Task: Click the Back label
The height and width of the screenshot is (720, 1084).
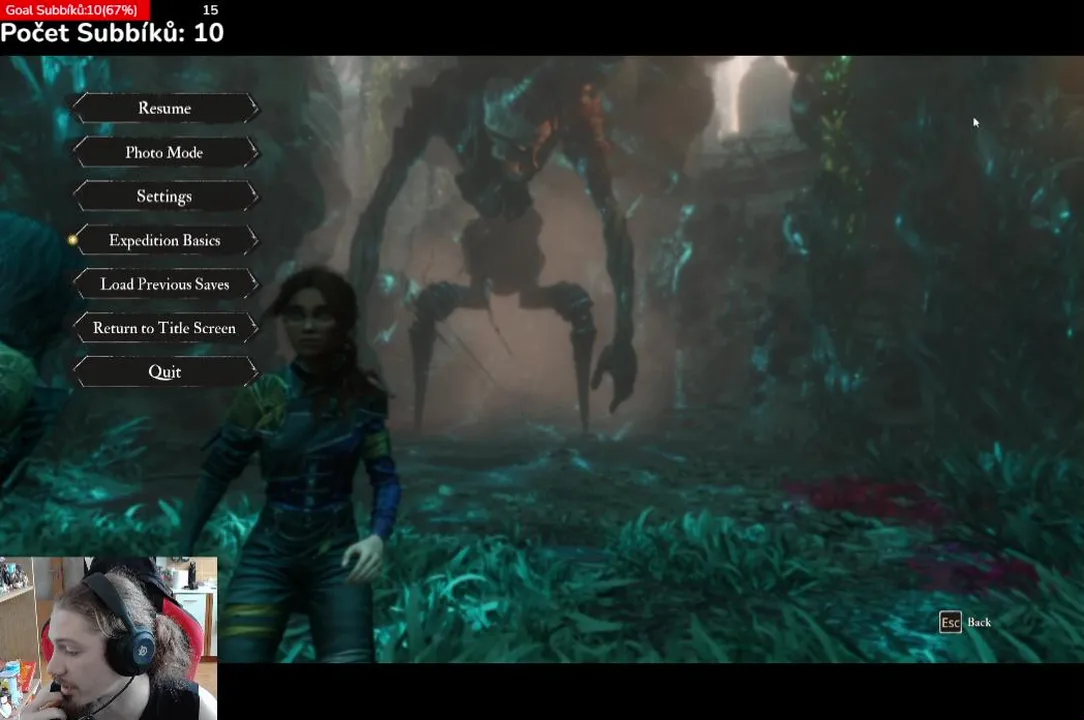Action: (979, 622)
